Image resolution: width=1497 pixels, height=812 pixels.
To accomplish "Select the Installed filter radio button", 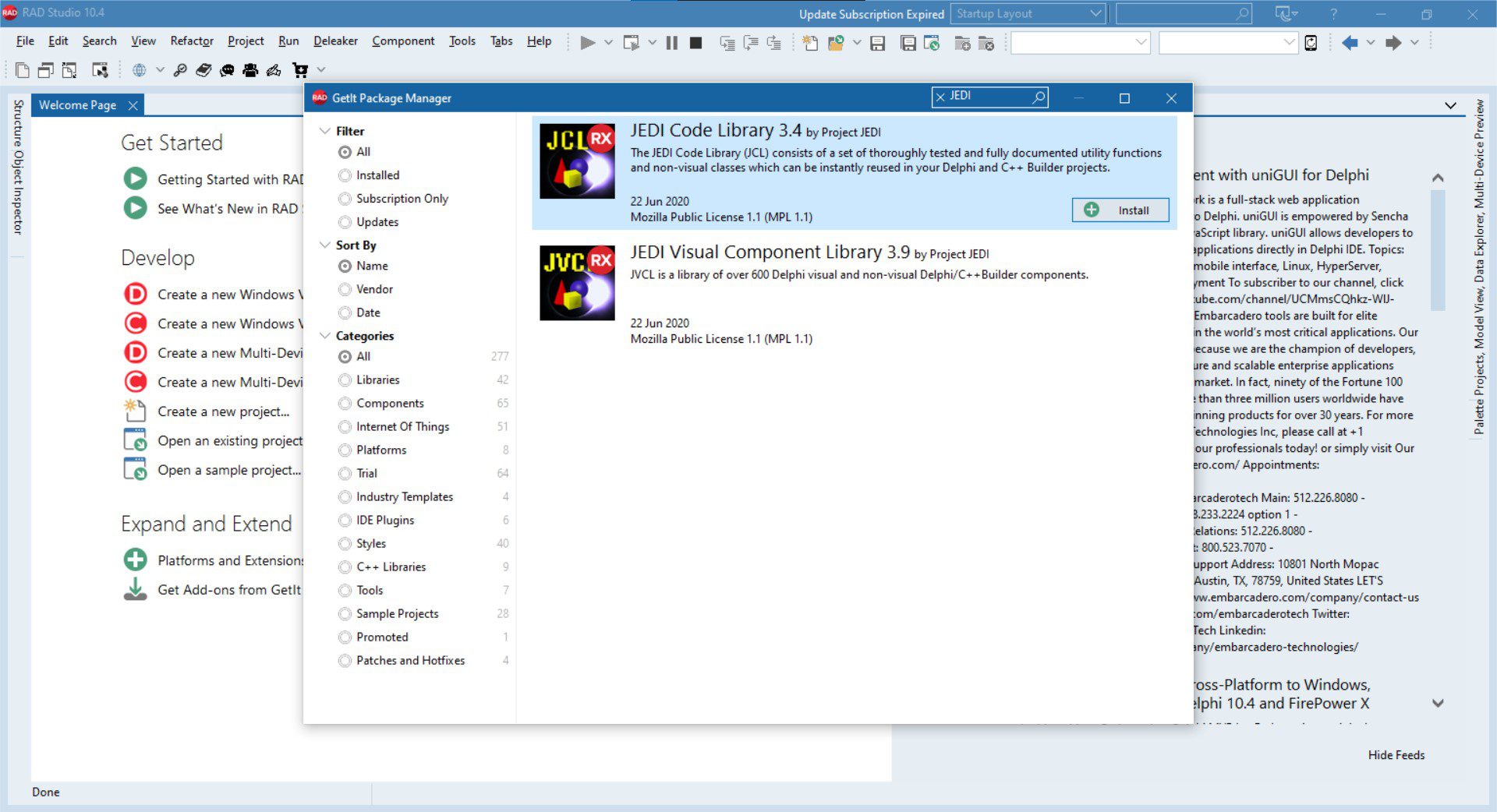I will pyautogui.click(x=345, y=175).
